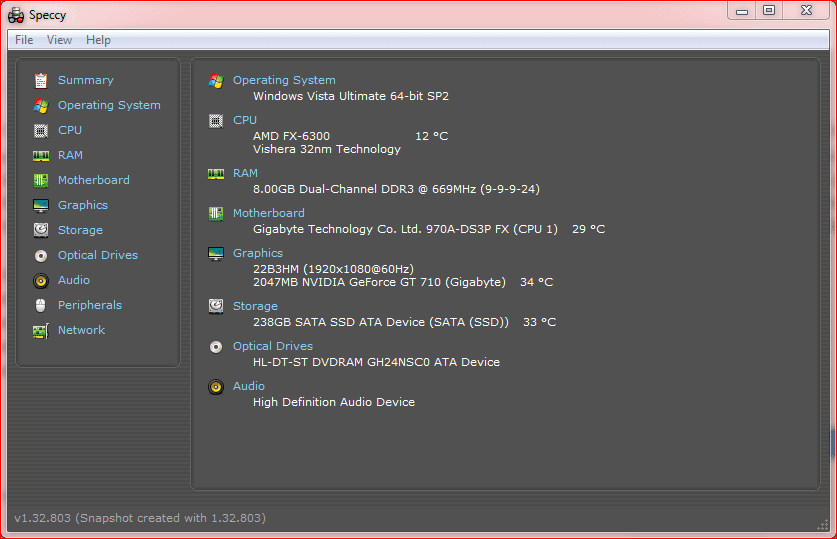Click the Motherboard icon in summary panel
The width and height of the screenshot is (837, 539).
pos(216,214)
